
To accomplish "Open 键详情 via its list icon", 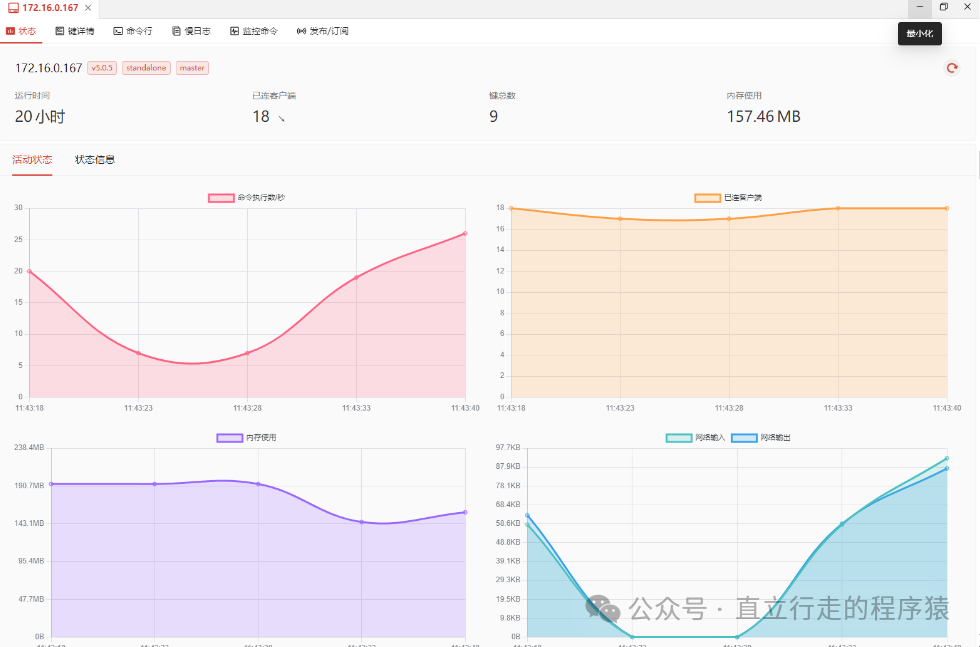I will click(x=60, y=31).
